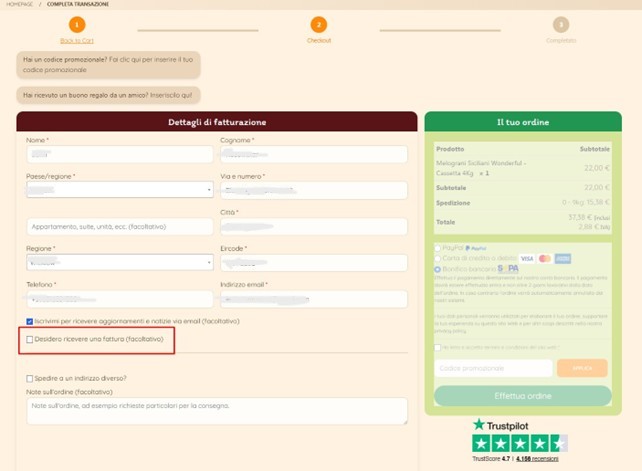Click the Trustpilot star logo
The image size is (642, 471).
[479, 424]
